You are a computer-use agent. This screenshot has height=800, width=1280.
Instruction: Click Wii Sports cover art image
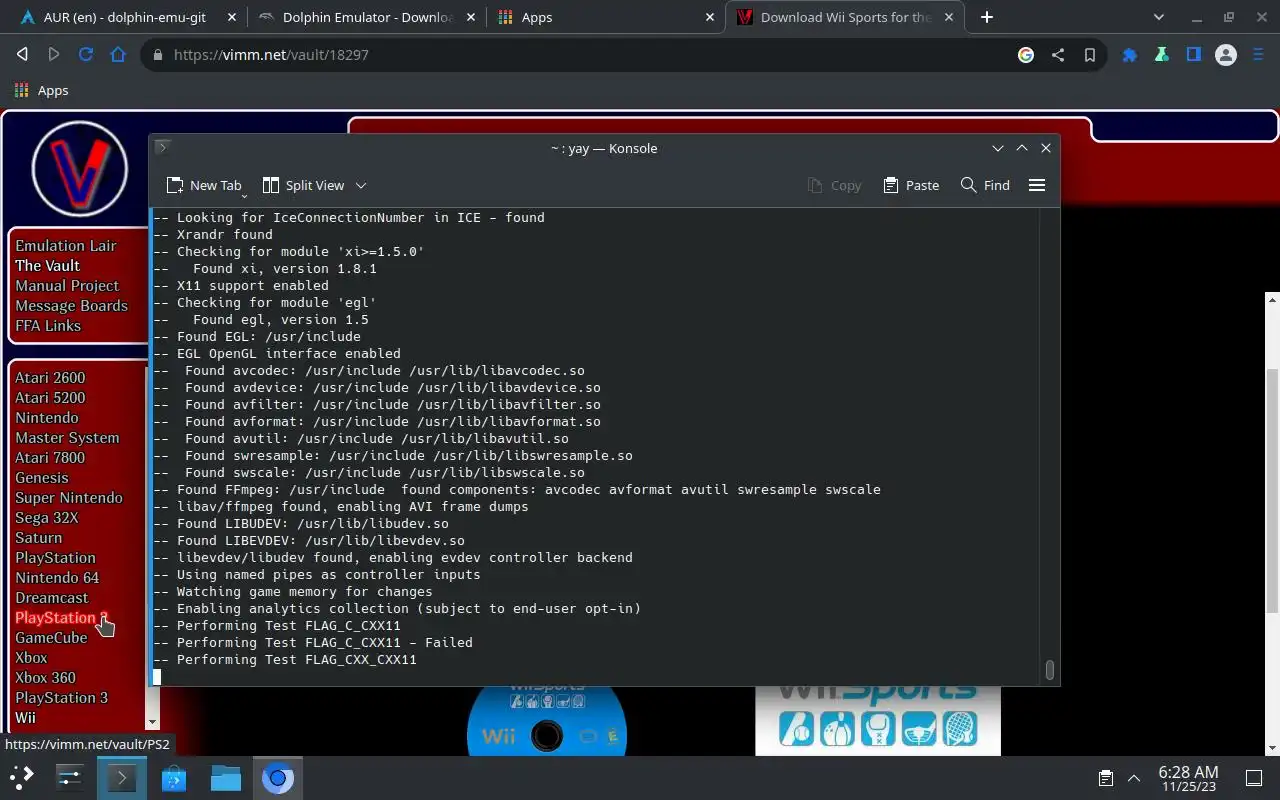[x=878, y=720]
